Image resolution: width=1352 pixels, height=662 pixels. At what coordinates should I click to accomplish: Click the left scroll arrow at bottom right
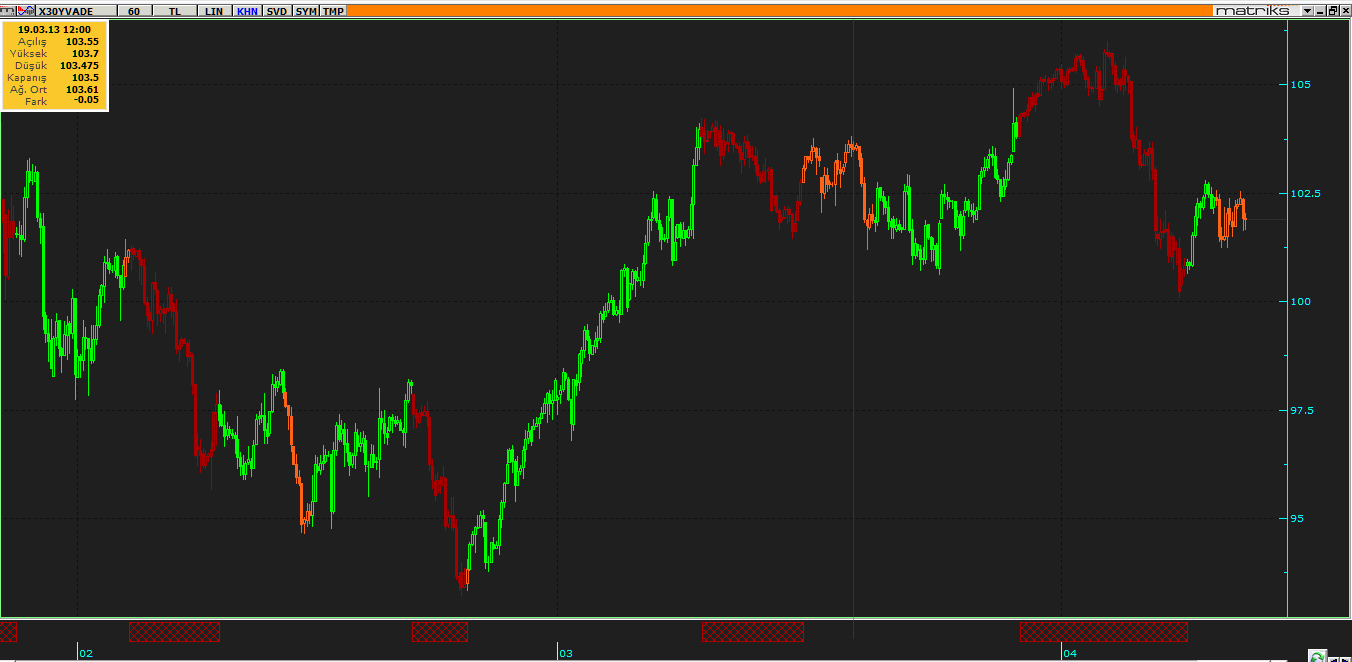pos(1334,659)
